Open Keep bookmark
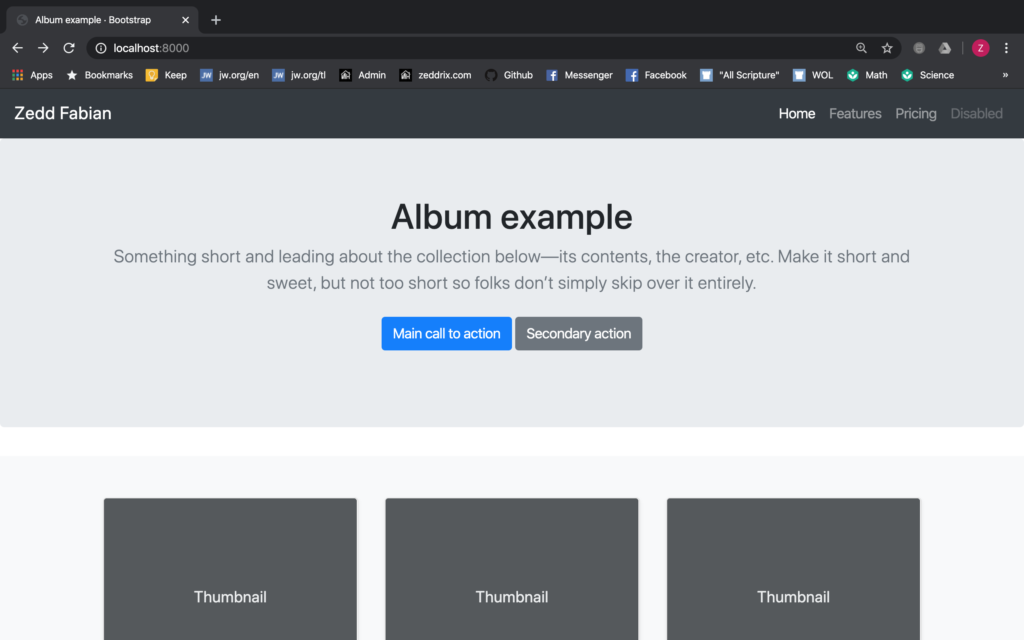1024x640 pixels. coord(166,75)
